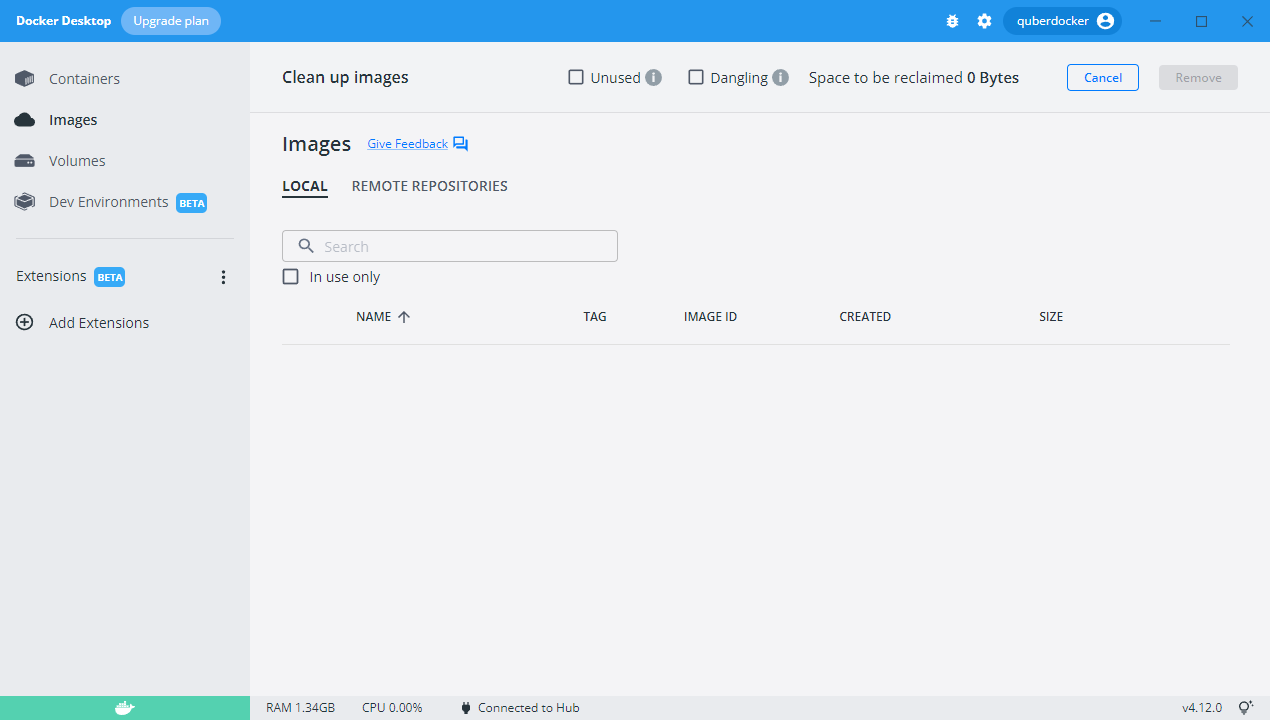Check the In use only checkbox

click(291, 277)
